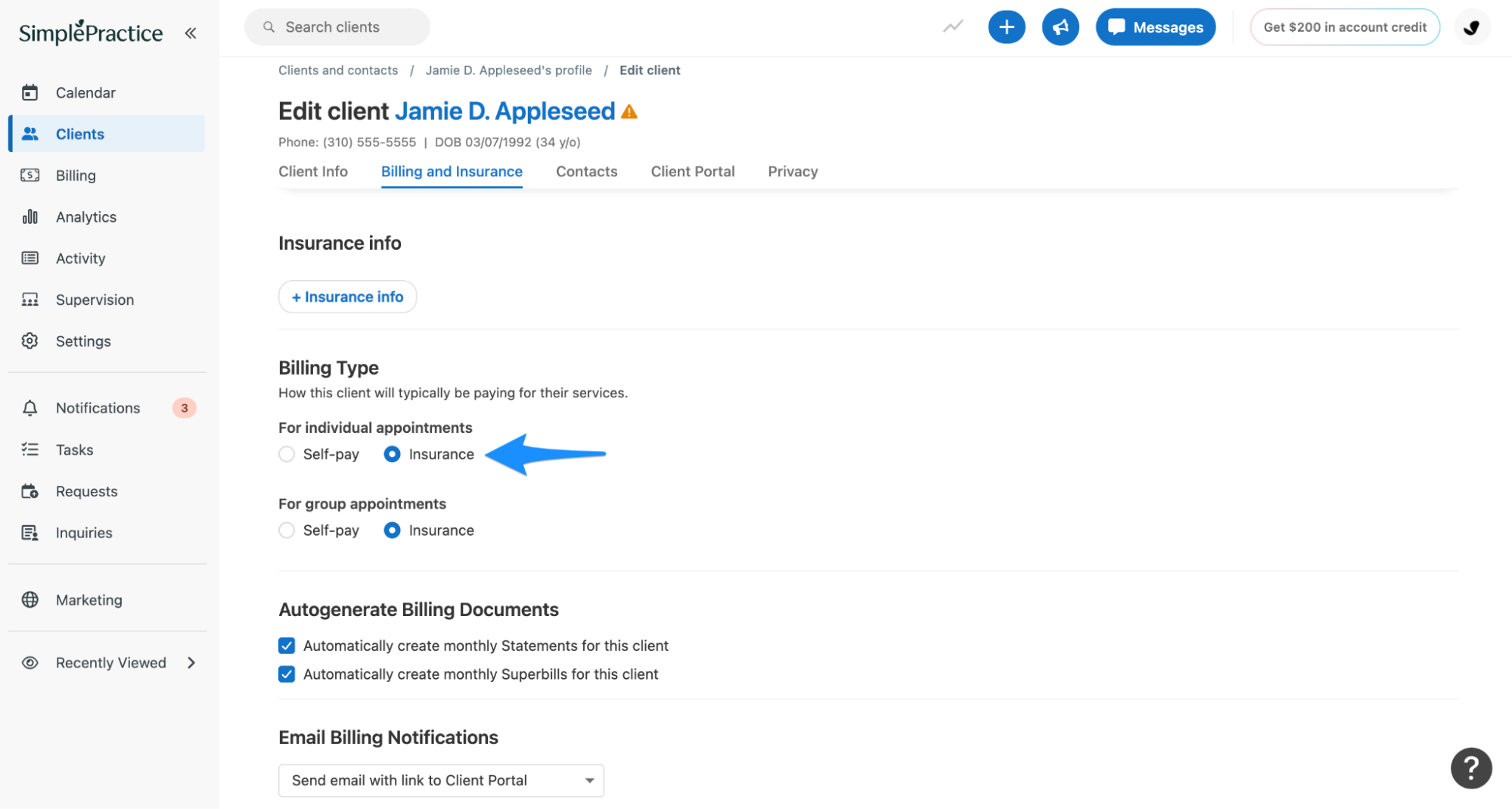This screenshot has width=1512, height=809.
Task: Open the megaphone announcements icon
Action: click(1060, 27)
